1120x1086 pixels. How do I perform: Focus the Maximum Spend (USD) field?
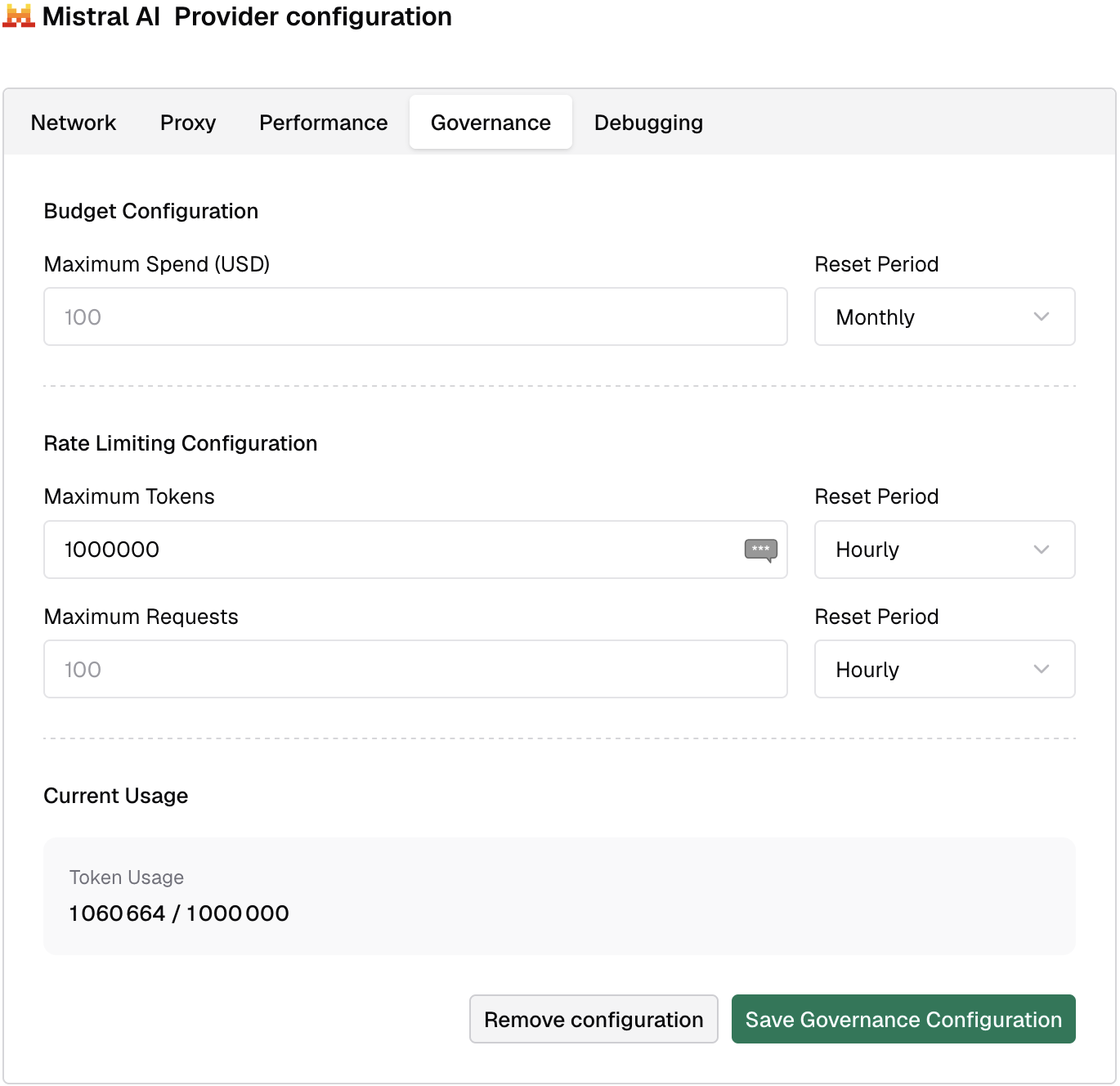point(415,316)
